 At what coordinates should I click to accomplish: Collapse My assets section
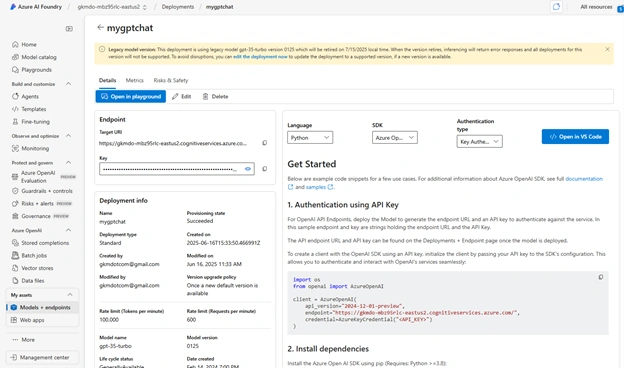(x=70, y=295)
